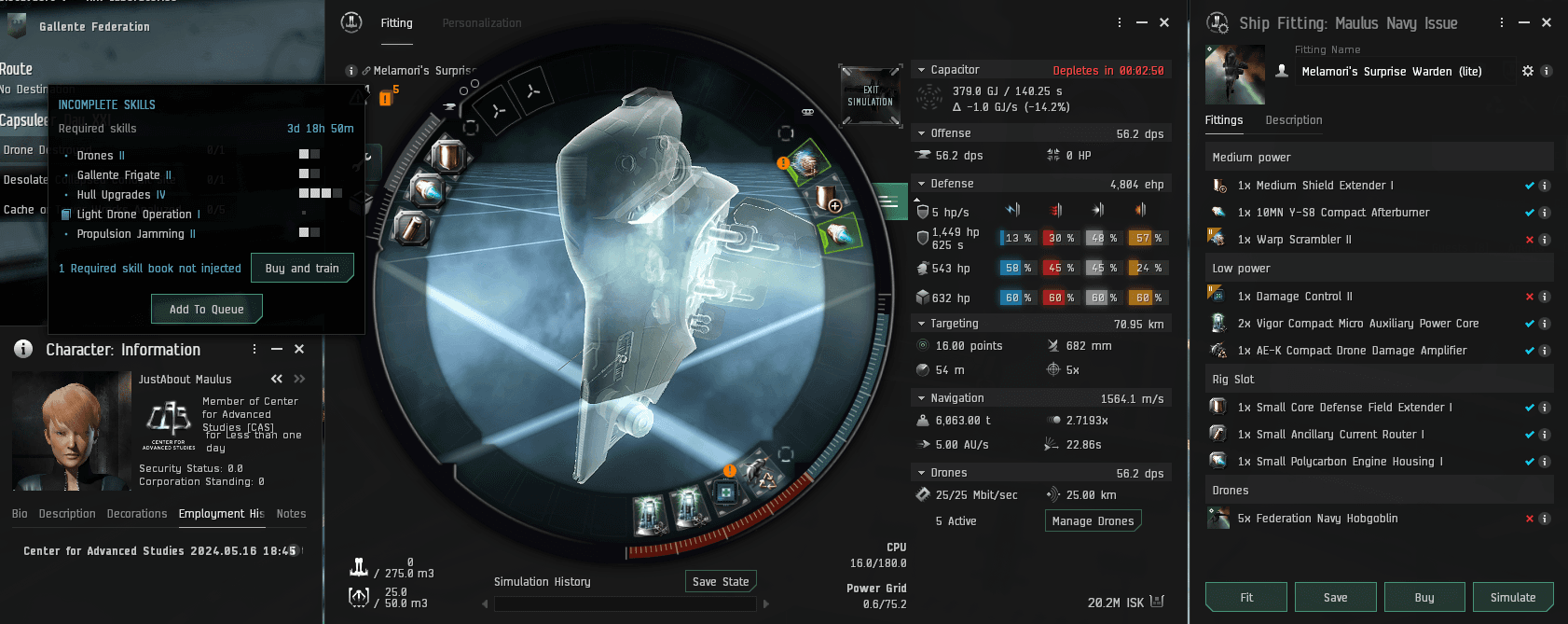
Task: Click the Maulus Navy Issue ship thumbnail
Action: click(x=1235, y=75)
